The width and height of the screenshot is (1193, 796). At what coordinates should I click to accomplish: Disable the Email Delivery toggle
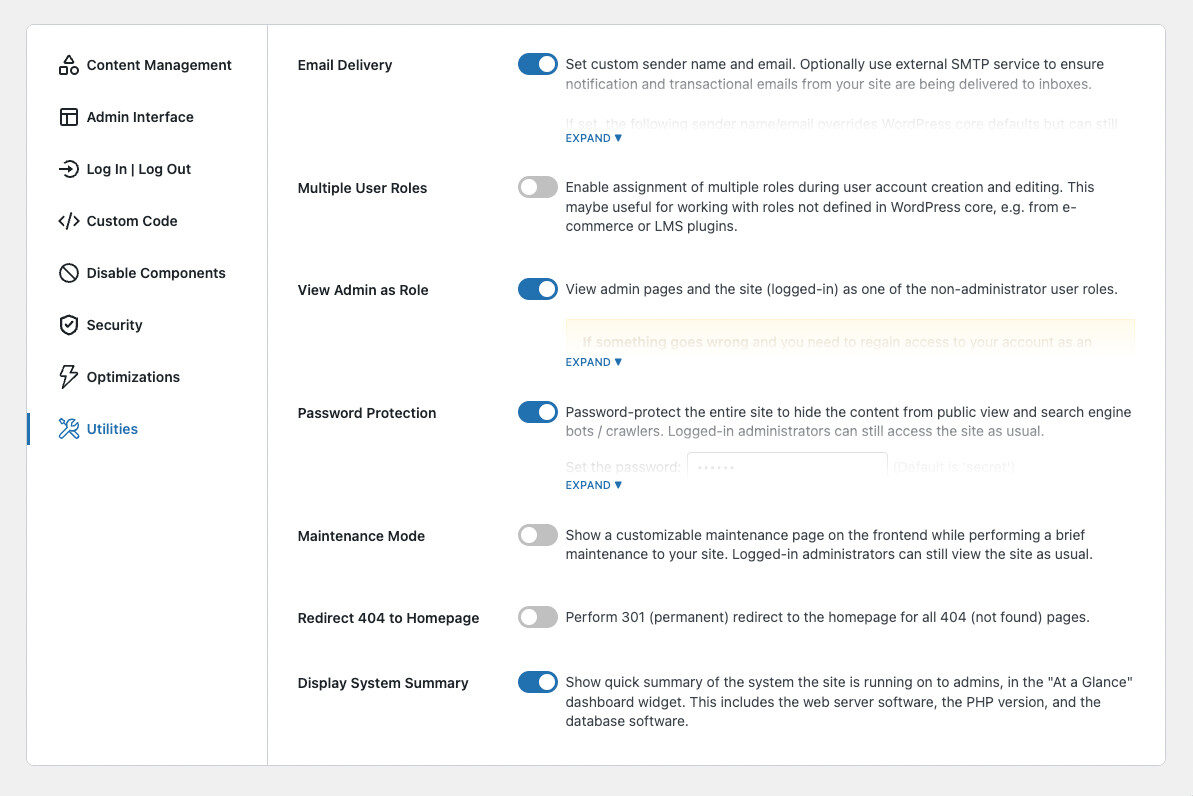coord(537,63)
